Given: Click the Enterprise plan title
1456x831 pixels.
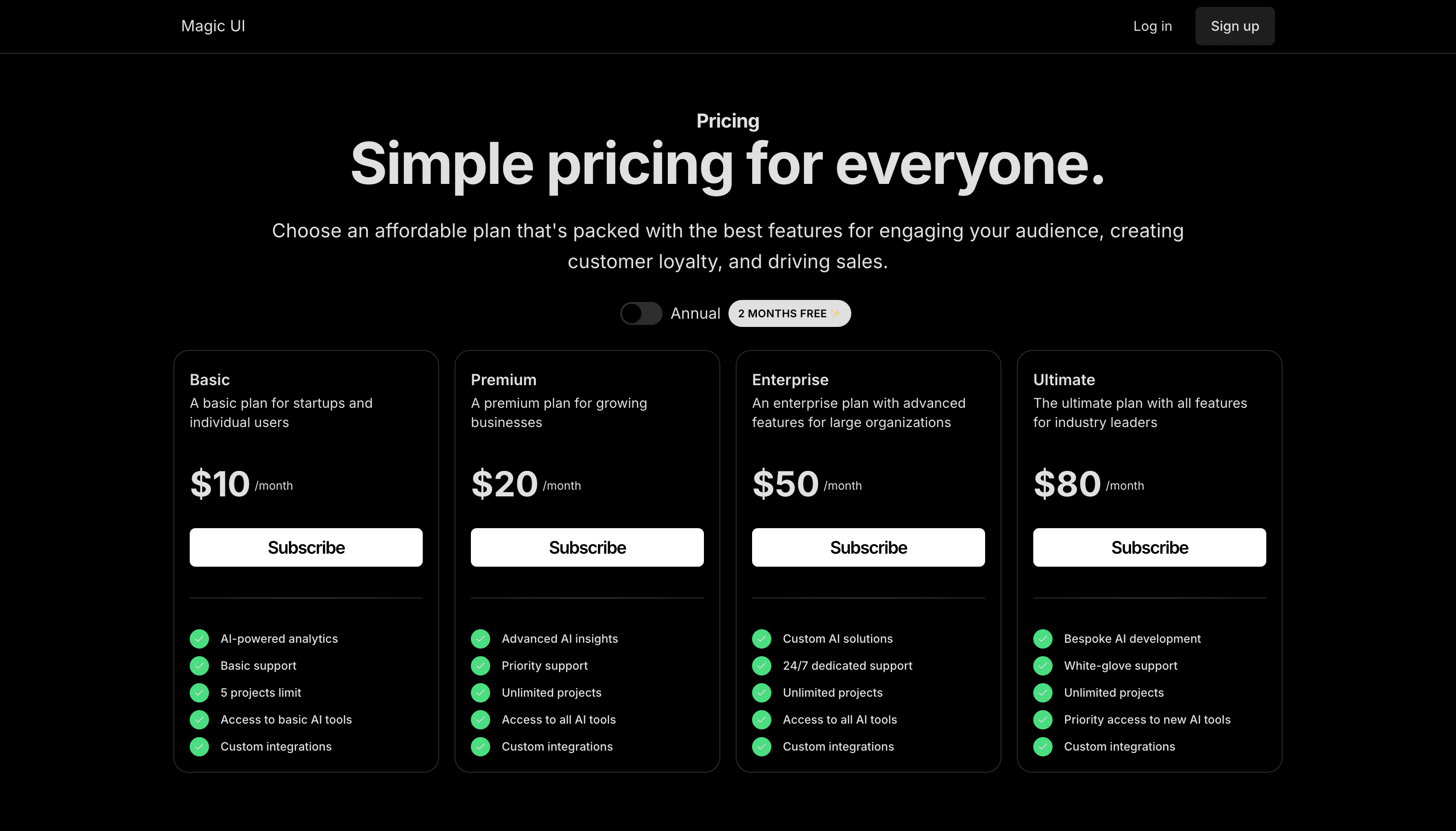Looking at the screenshot, I should (x=789, y=379).
